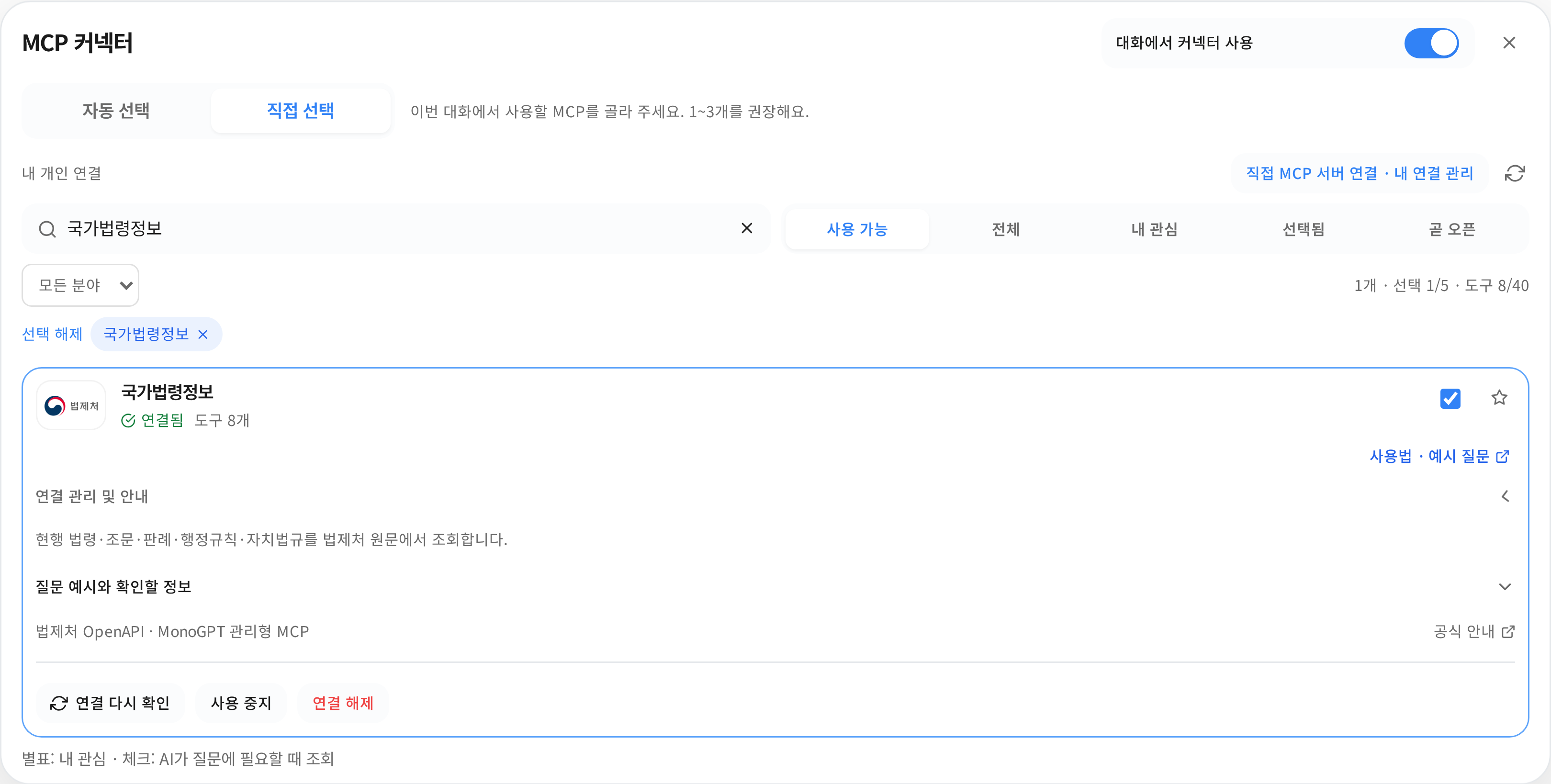Switch to the 자동 선택 tab
Image resolution: width=1551 pixels, height=784 pixels.
click(116, 111)
